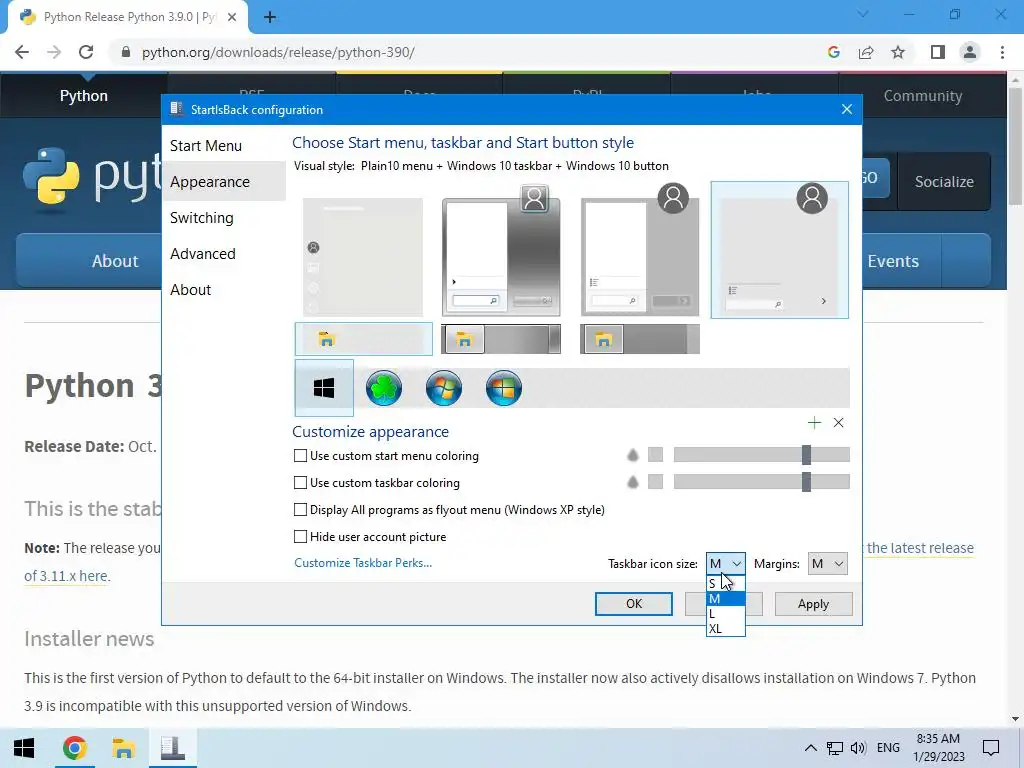1024x768 pixels.
Task: Pick the Windows 7 orb start button
Action: tap(444, 388)
